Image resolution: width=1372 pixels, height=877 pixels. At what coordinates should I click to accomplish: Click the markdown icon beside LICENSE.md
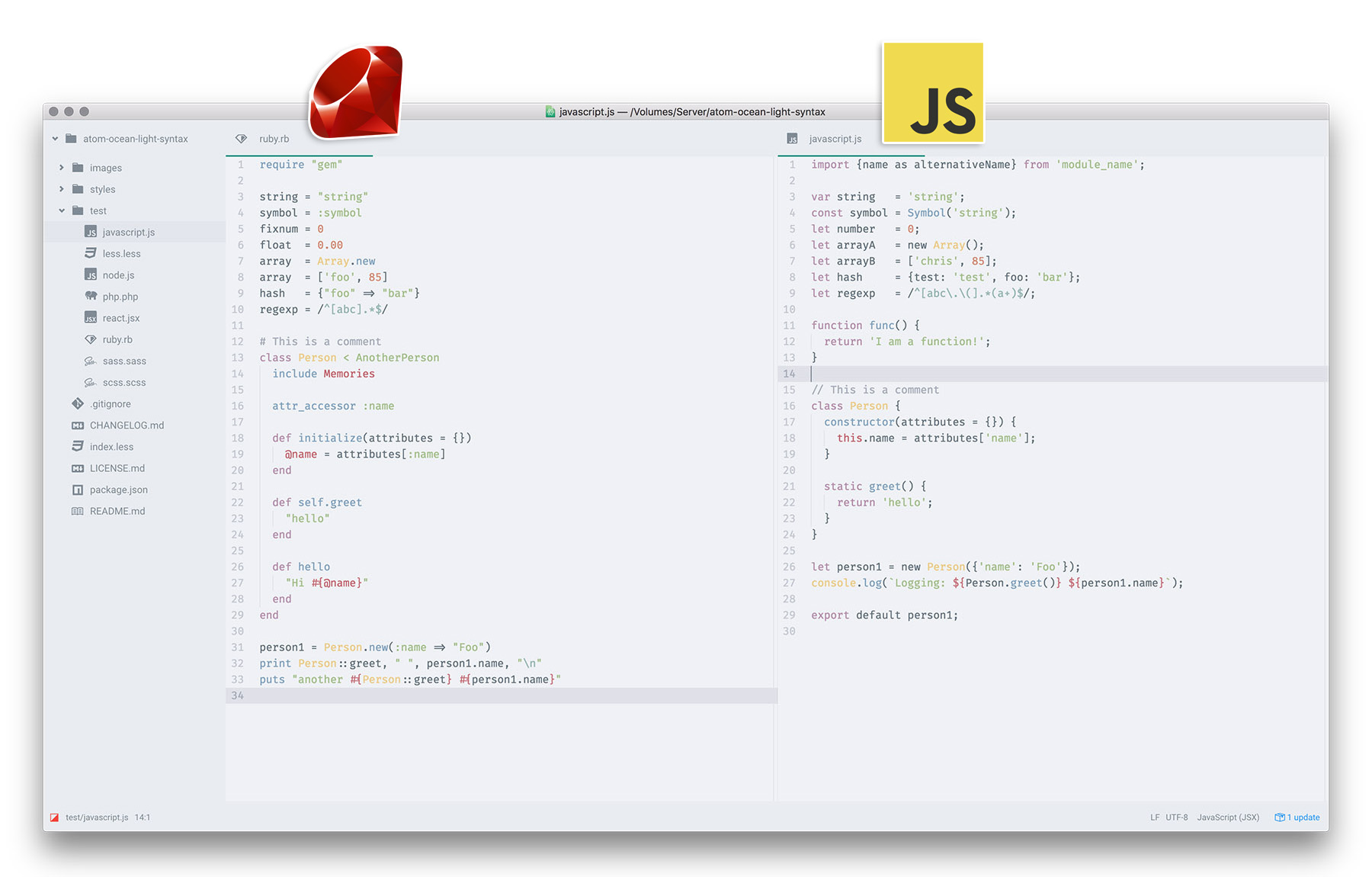(x=78, y=468)
